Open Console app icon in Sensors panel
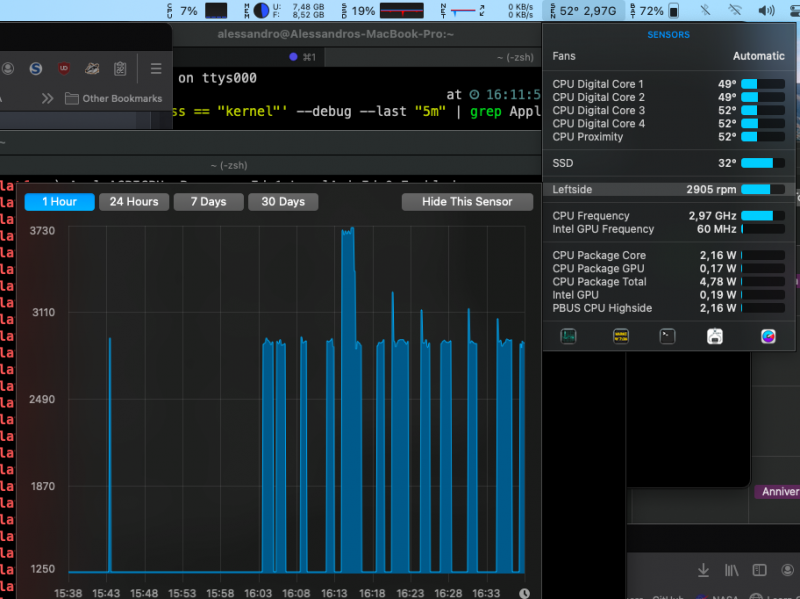The height and width of the screenshot is (599, 800). point(620,337)
